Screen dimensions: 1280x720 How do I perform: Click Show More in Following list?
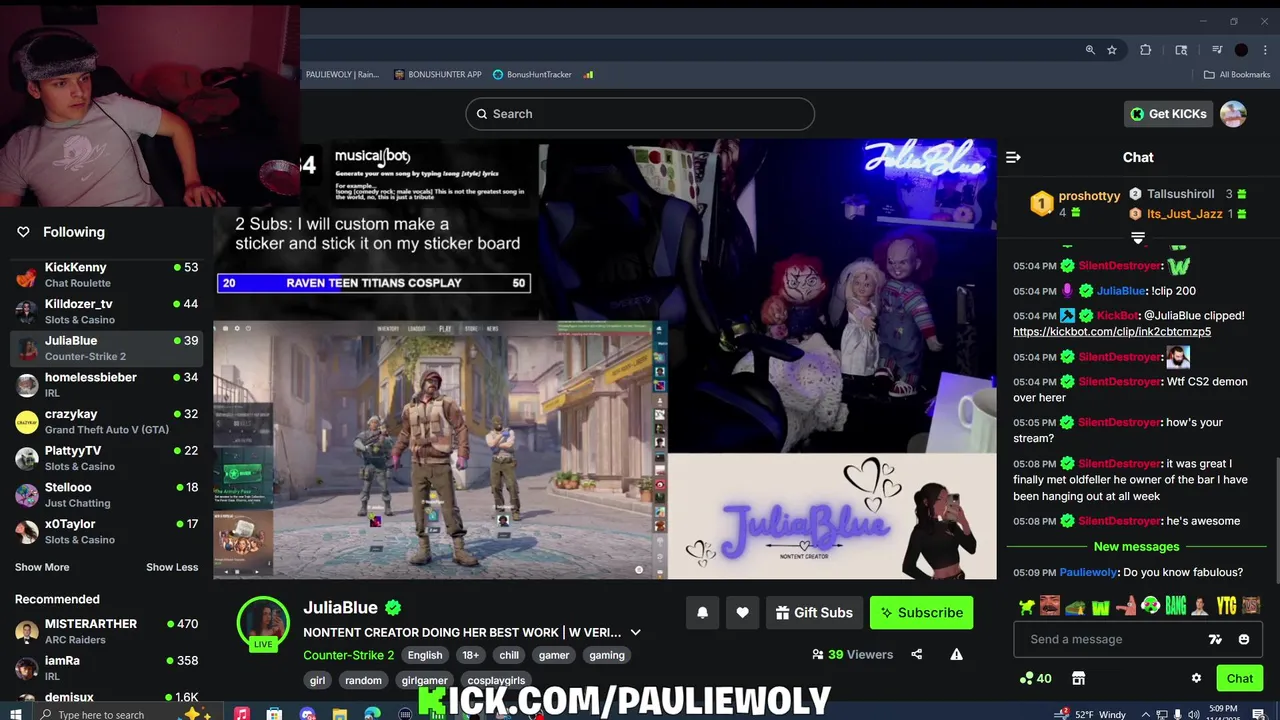pos(42,567)
